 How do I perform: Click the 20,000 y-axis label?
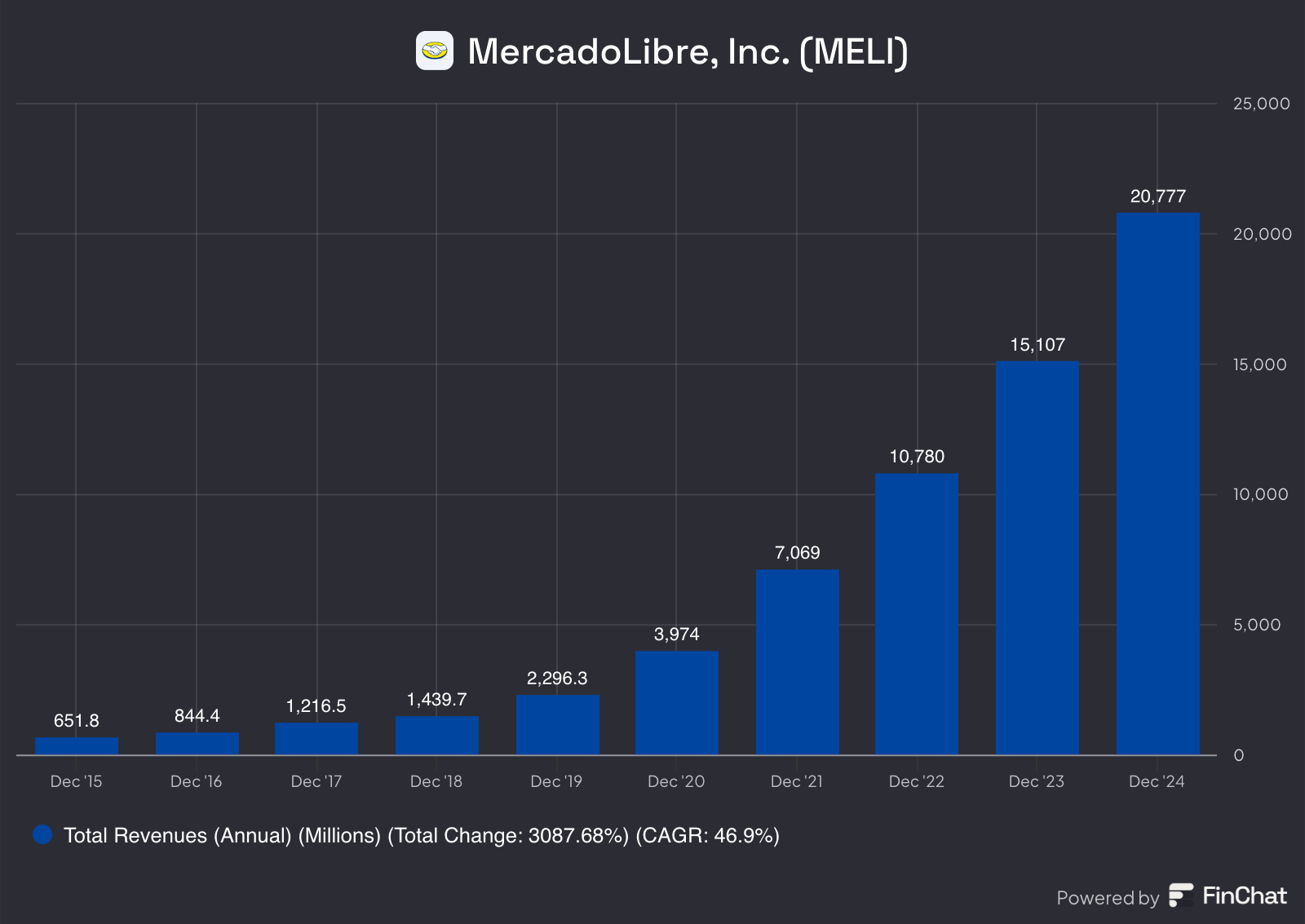(1263, 234)
